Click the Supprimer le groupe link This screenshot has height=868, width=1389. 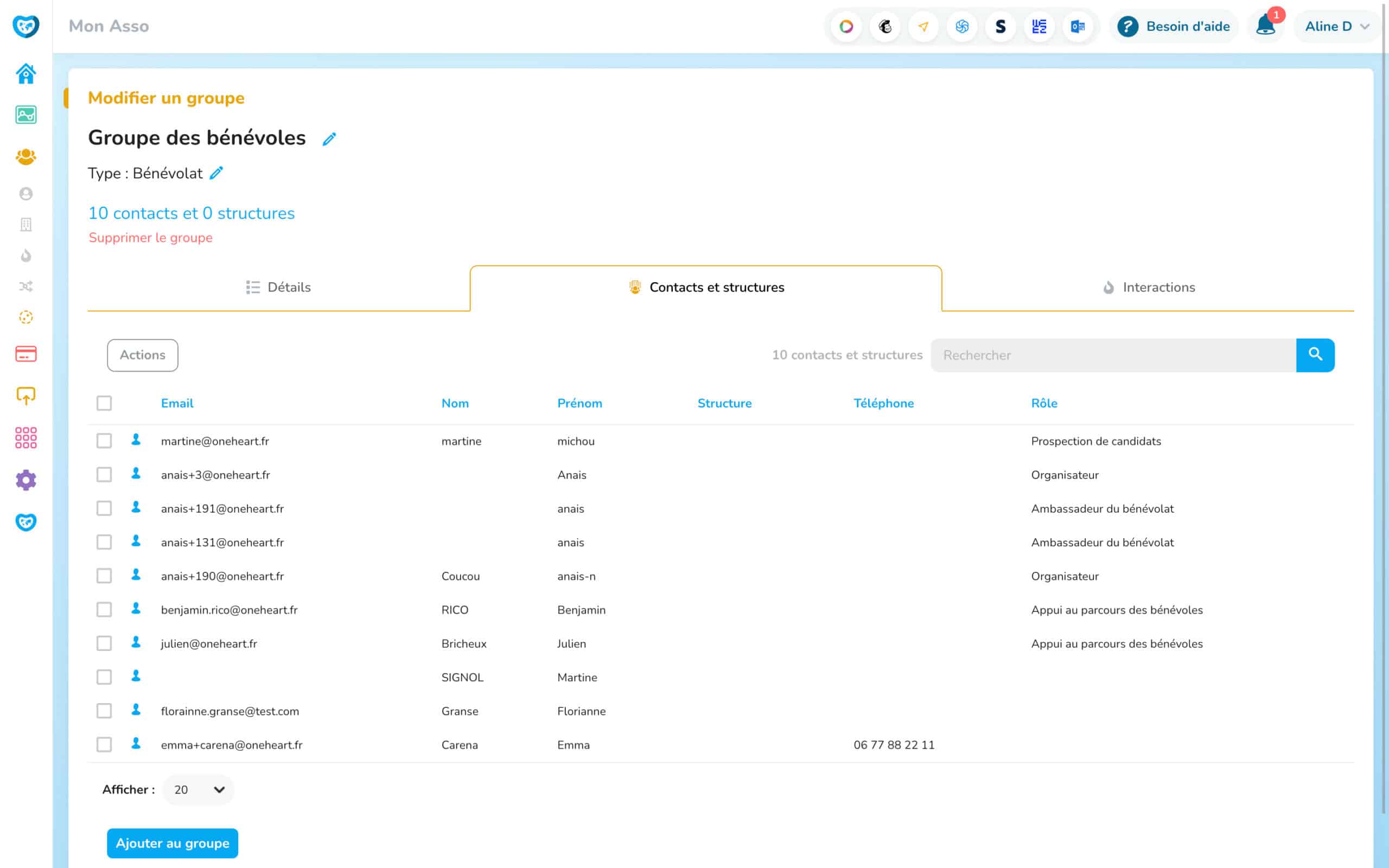pos(150,238)
